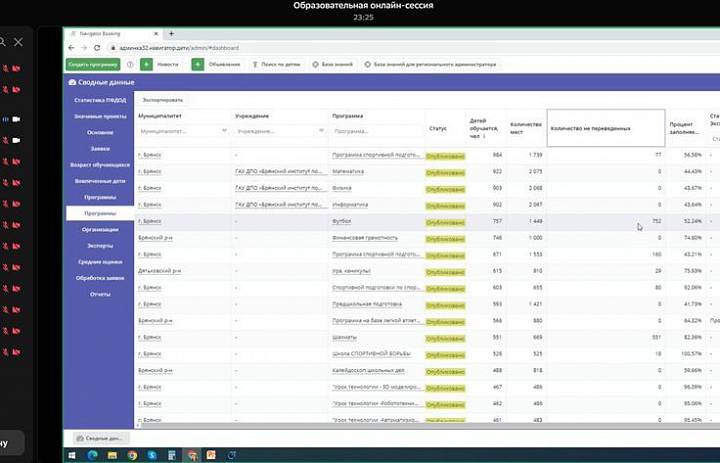
Task: Open База знаний для регионального администратора
Action: coord(430,65)
